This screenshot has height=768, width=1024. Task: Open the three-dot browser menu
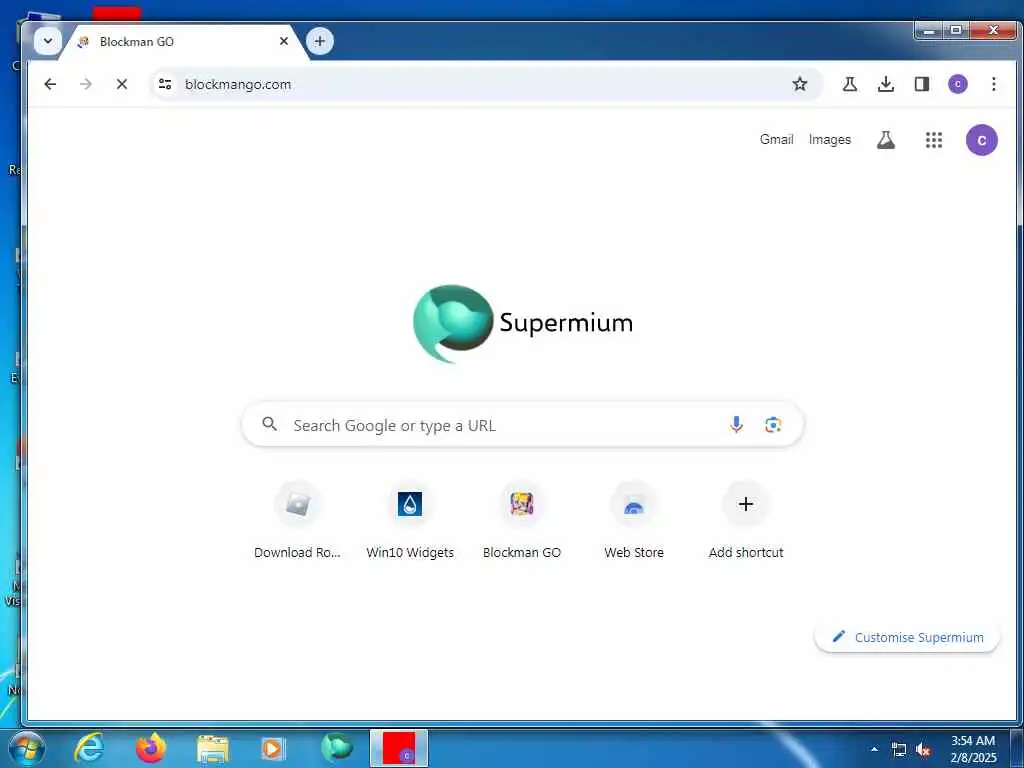click(x=993, y=84)
